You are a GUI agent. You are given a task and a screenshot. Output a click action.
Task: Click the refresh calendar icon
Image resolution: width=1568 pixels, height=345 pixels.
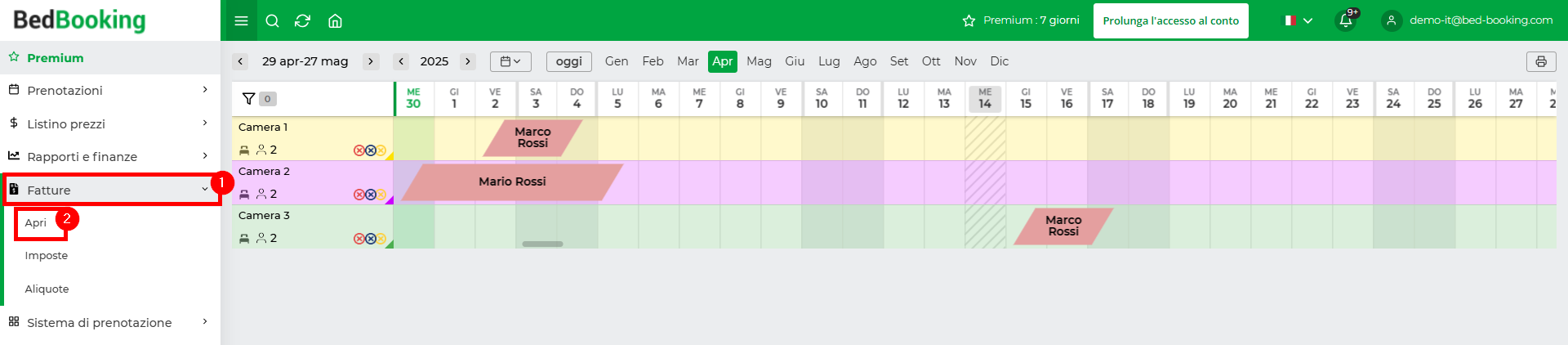coord(303,20)
